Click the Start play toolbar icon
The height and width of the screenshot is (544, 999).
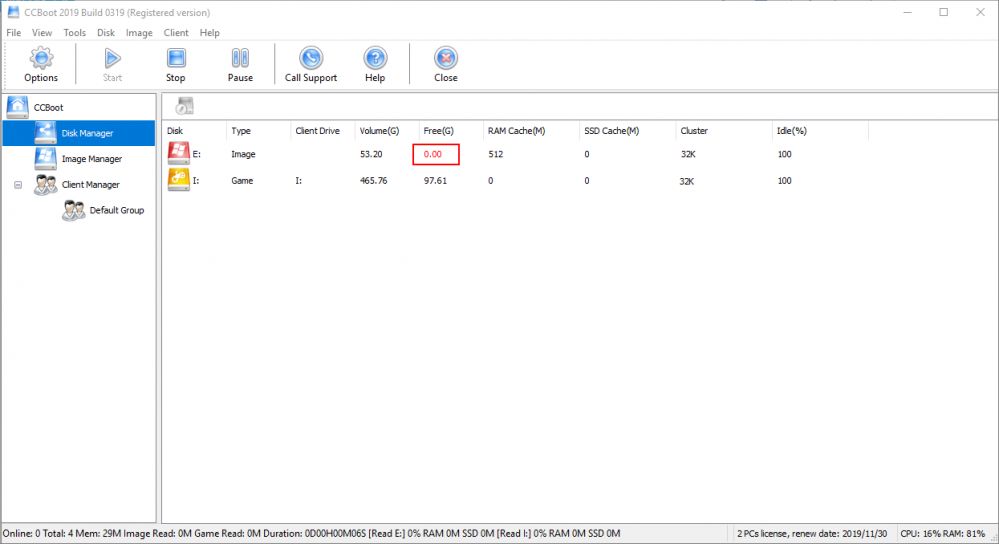[x=112, y=59]
